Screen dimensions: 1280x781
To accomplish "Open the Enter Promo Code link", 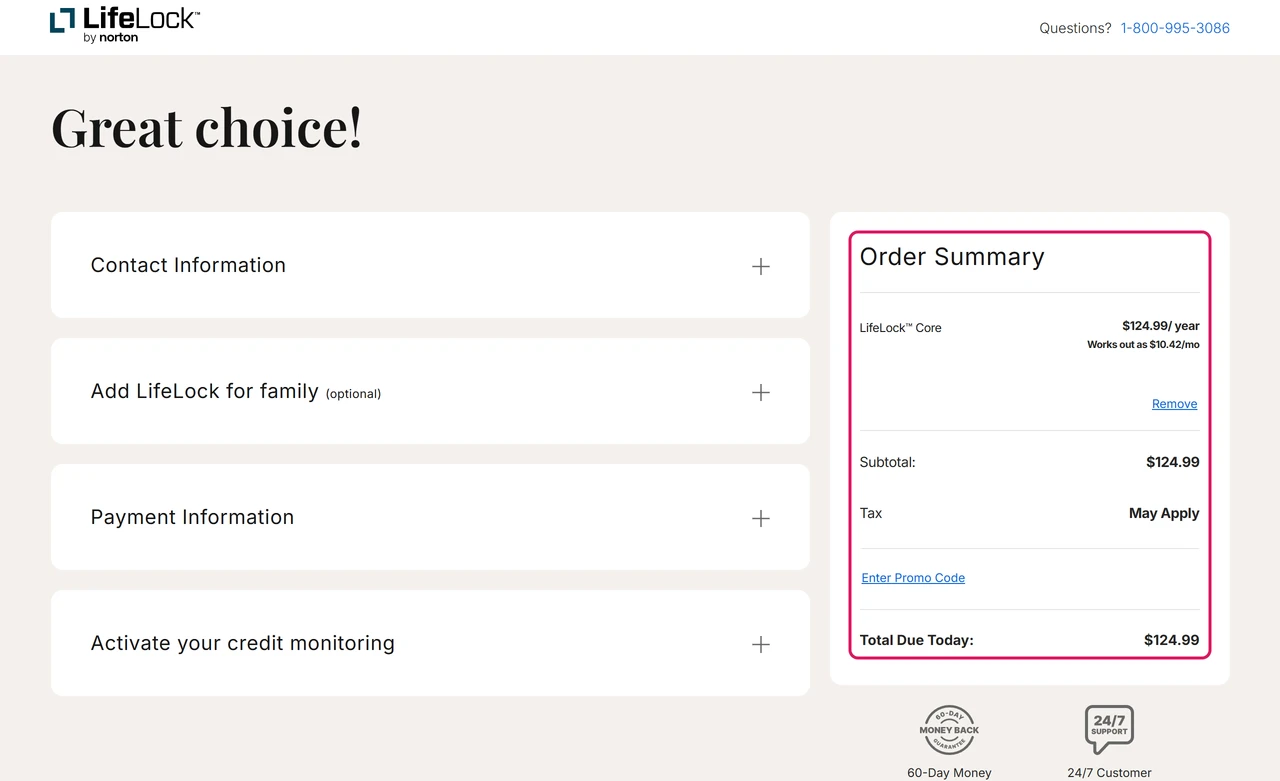I will click(913, 578).
